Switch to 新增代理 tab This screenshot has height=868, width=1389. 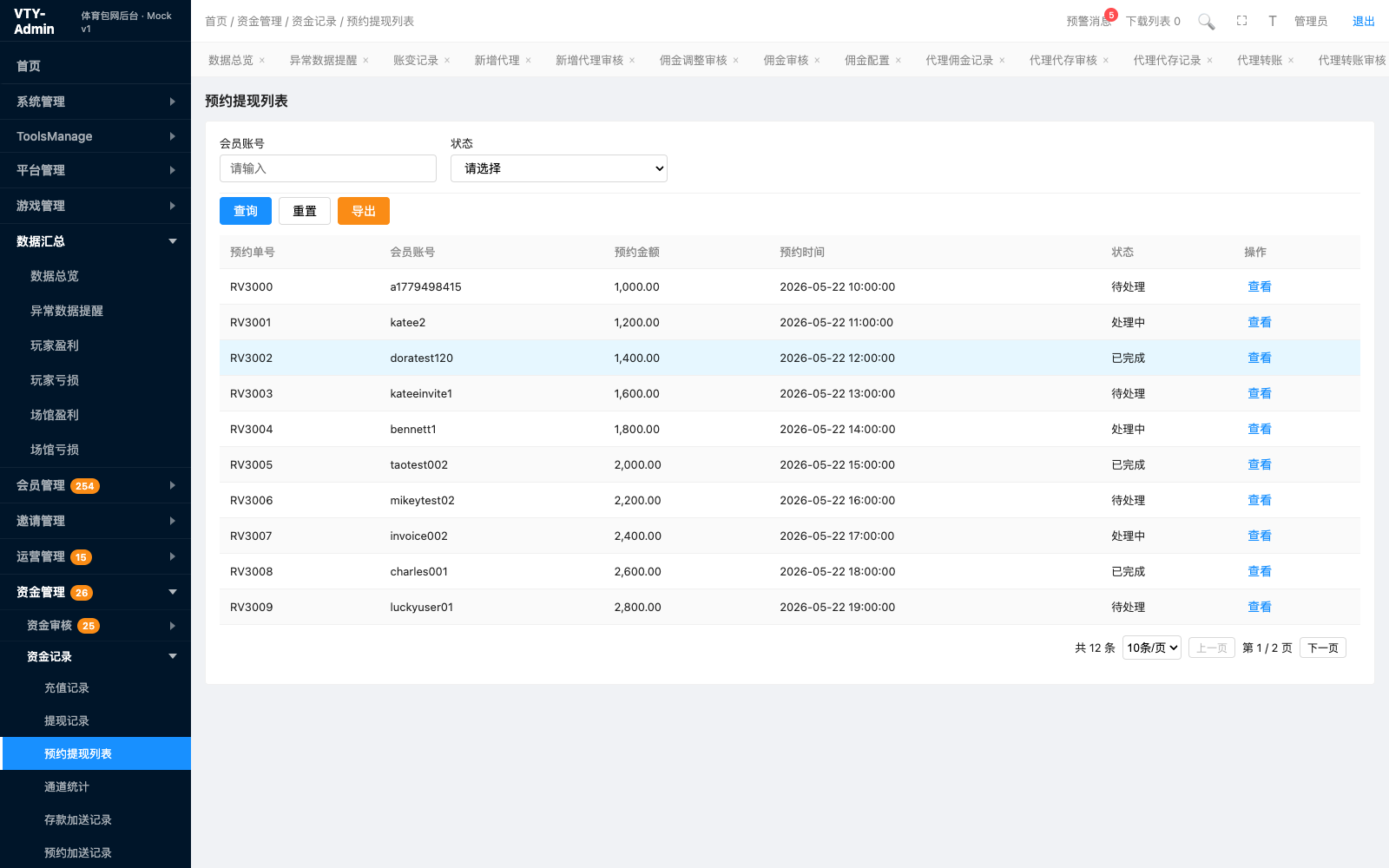click(x=497, y=61)
